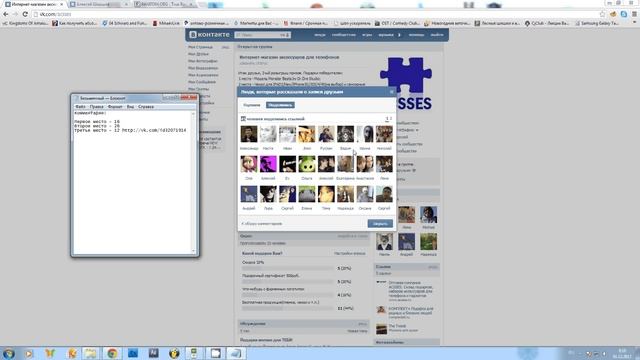This screenshot has height=360, width=640.
Task: Click the Notepad vertical scrollbar
Action: [x=193, y=182]
